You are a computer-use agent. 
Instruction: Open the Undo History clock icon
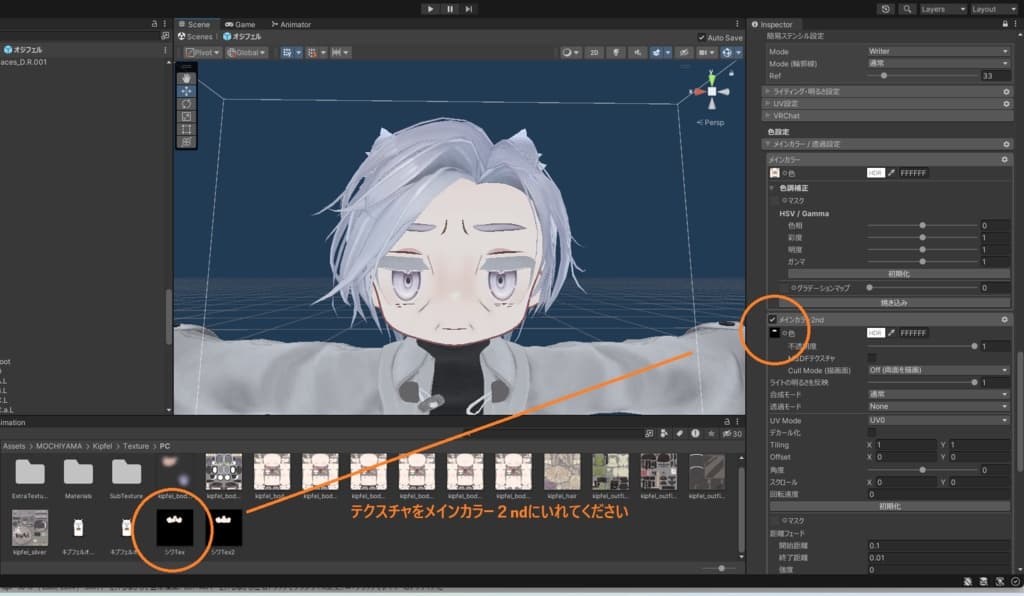(886, 9)
